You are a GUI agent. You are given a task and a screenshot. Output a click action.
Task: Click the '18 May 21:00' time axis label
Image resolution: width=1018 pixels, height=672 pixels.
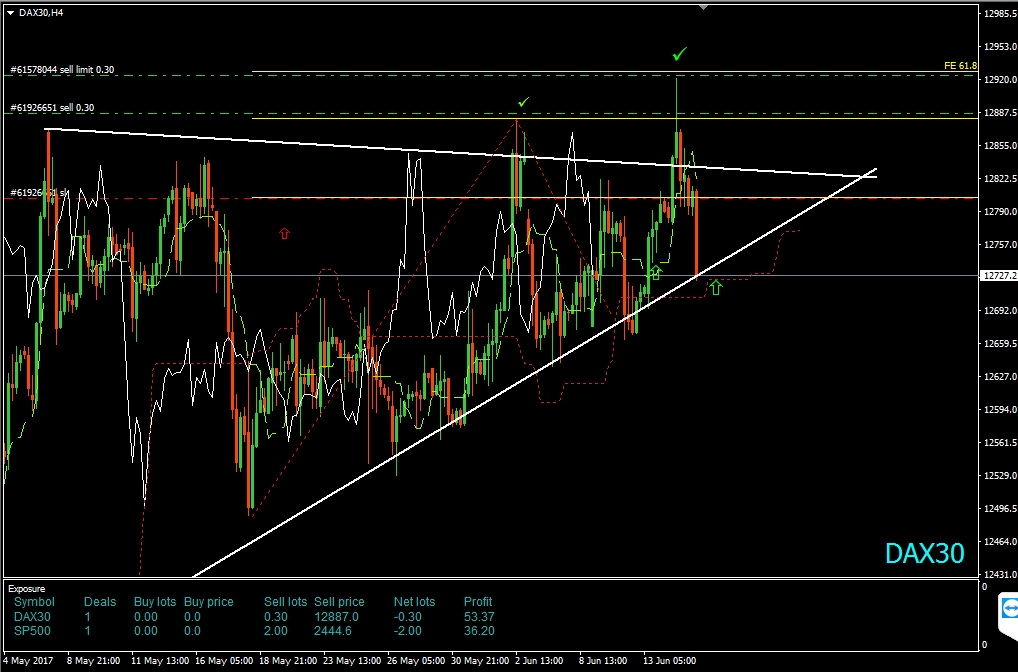pos(288,660)
